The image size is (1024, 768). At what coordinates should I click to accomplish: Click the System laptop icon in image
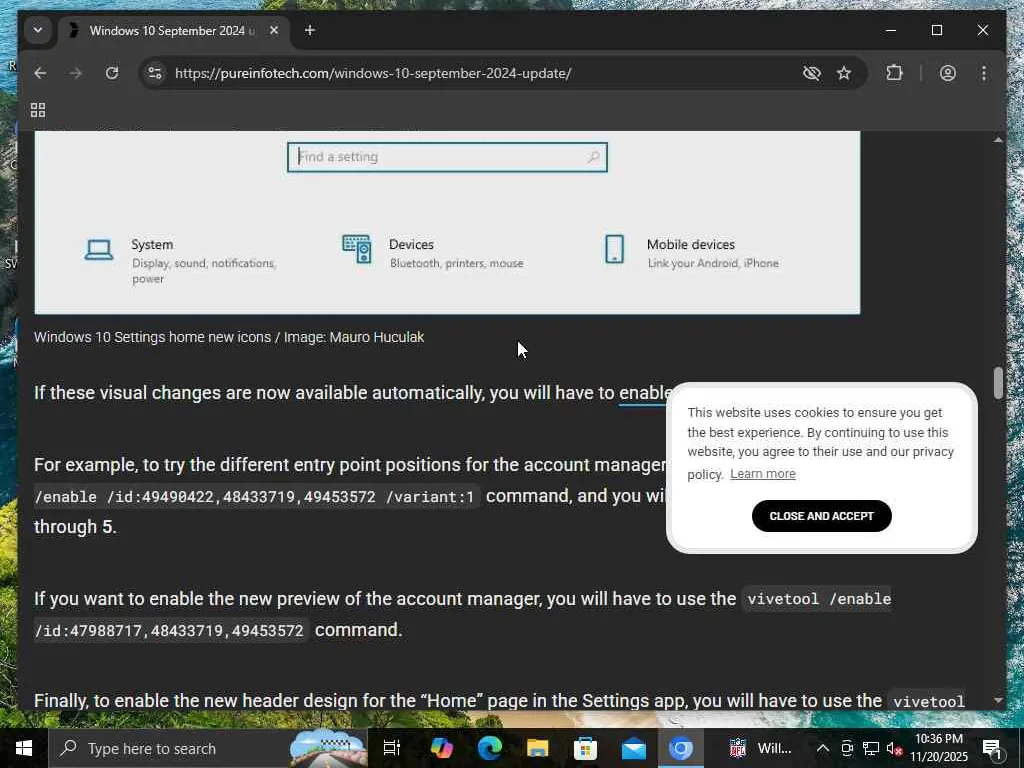click(x=99, y=249)
